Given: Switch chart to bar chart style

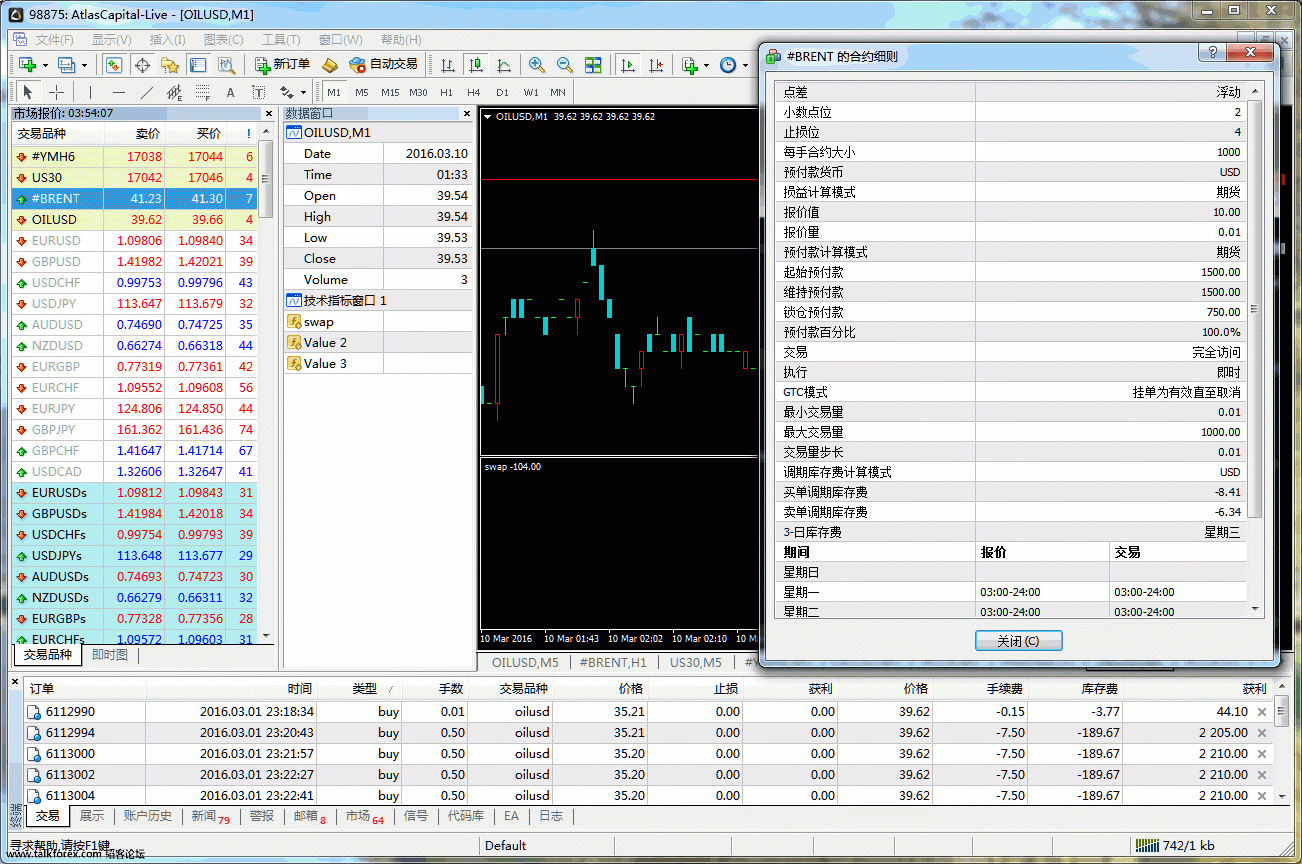Looking at the screenshot, I should (448, 65).
